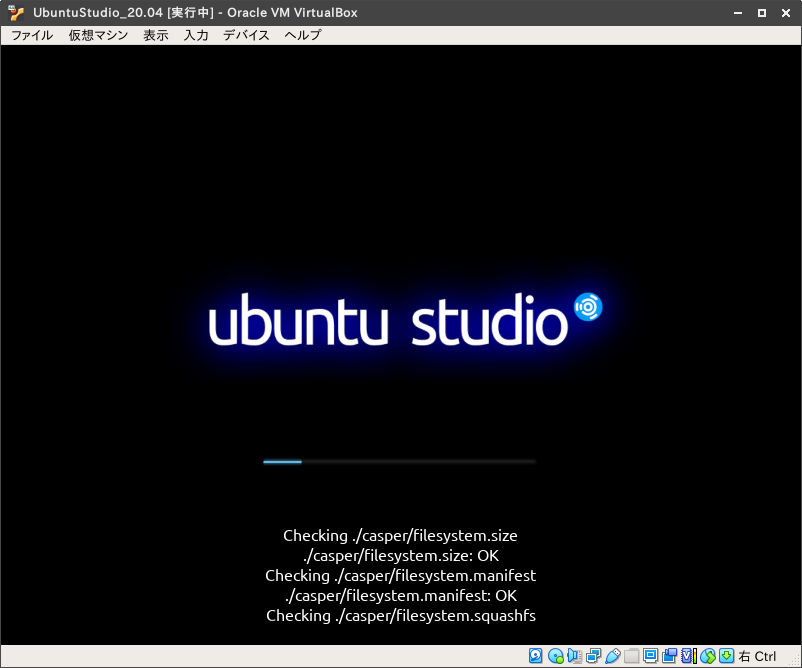Open the 表示 menu
Image resolution: width=802 pixels, height=668 pixels.
tap(155, 35)
